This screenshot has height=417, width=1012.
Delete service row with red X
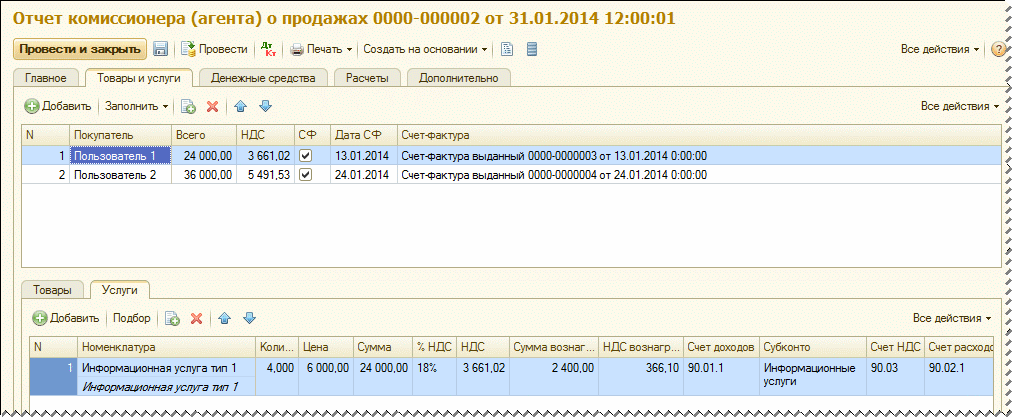point(196,318)
